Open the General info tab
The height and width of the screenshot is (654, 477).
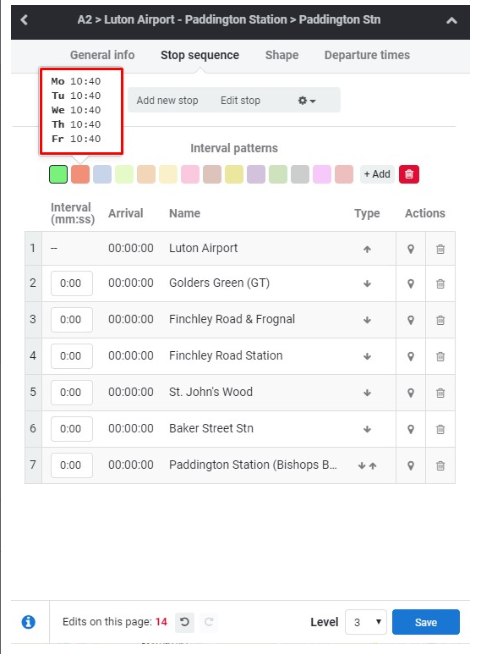(x=102, y=55)
